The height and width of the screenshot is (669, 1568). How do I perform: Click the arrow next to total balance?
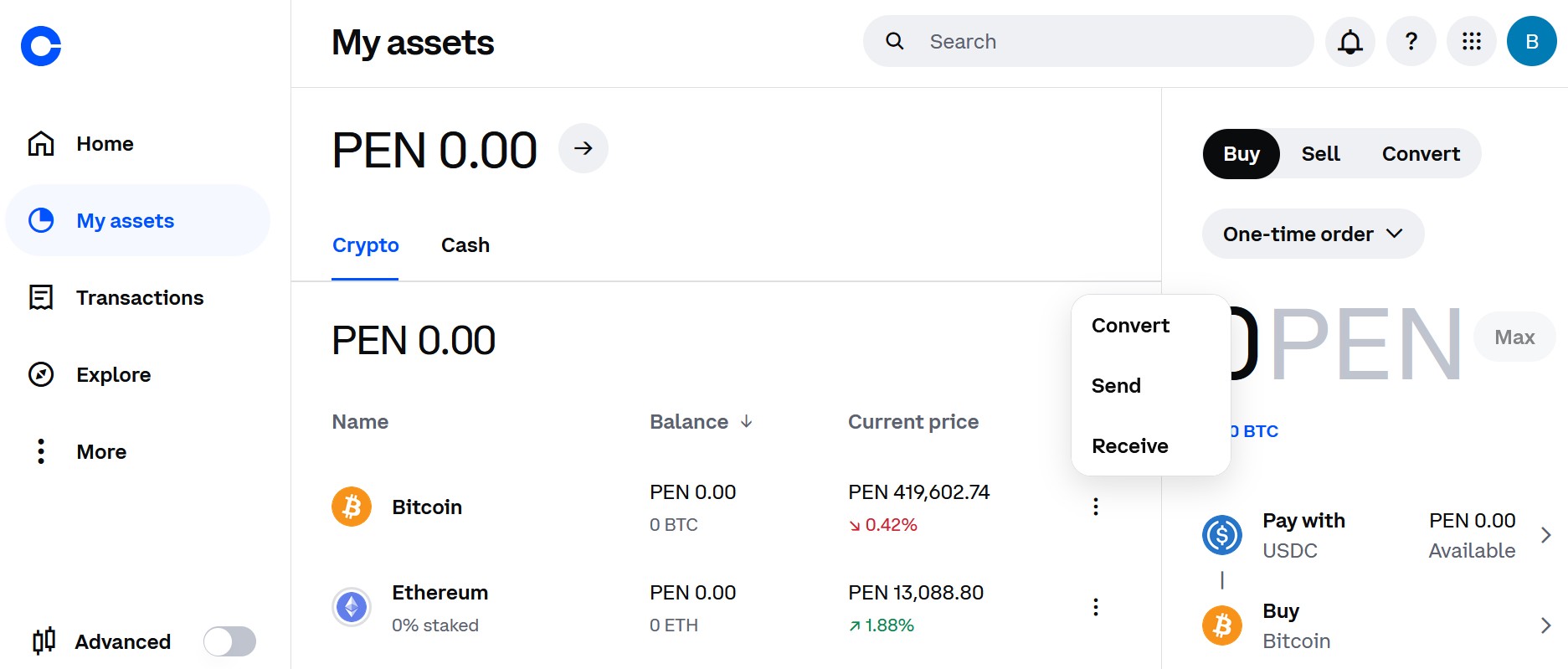(x=584, y=148)
